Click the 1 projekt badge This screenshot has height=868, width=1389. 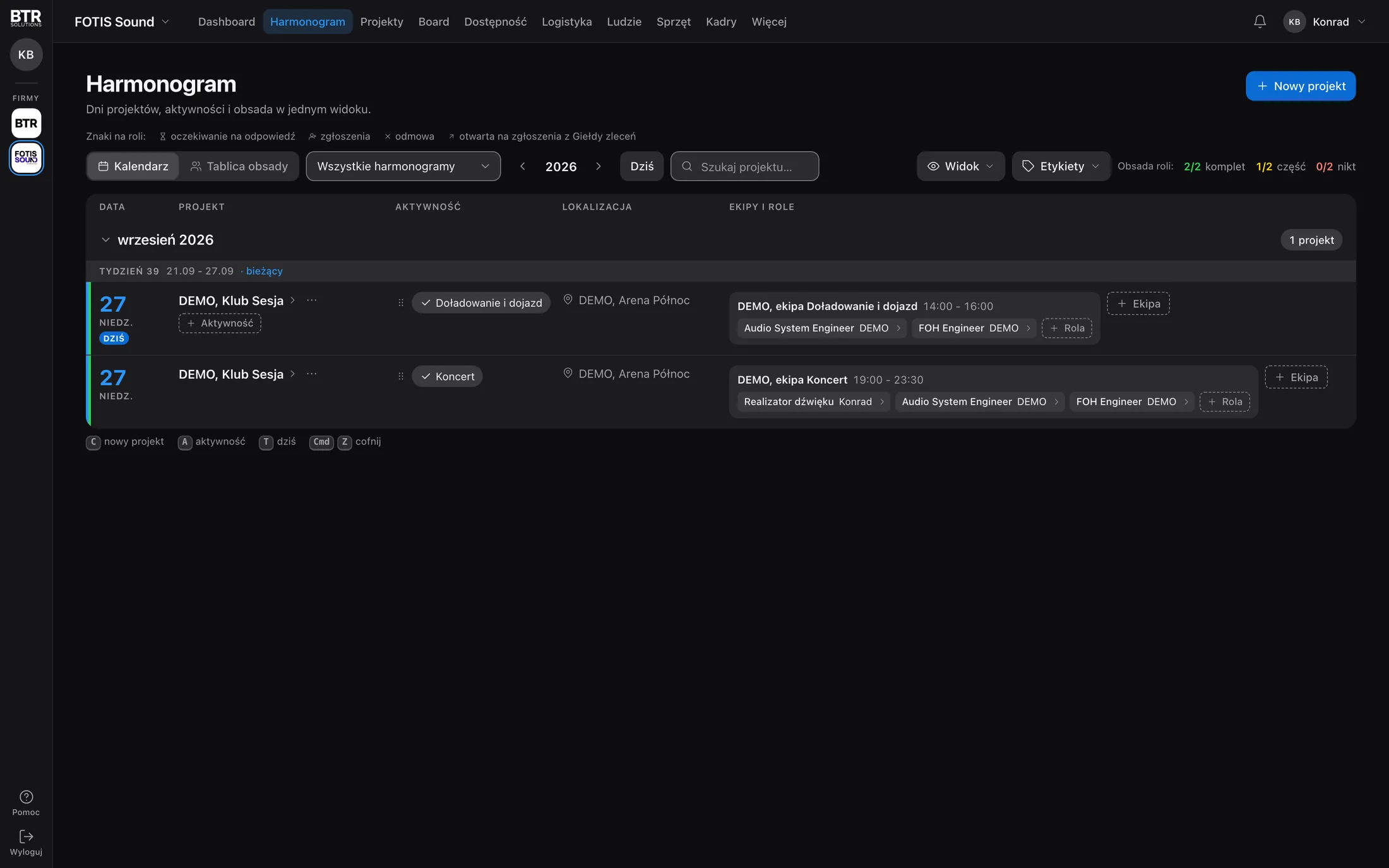1311,240
